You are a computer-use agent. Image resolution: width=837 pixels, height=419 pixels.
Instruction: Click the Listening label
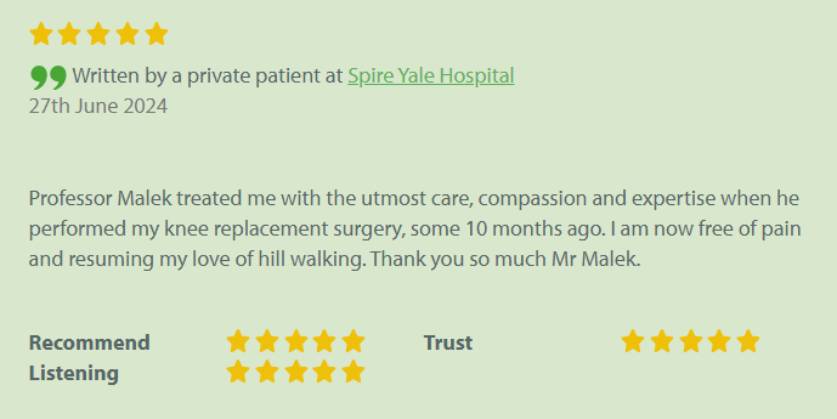tap(73, 374)
